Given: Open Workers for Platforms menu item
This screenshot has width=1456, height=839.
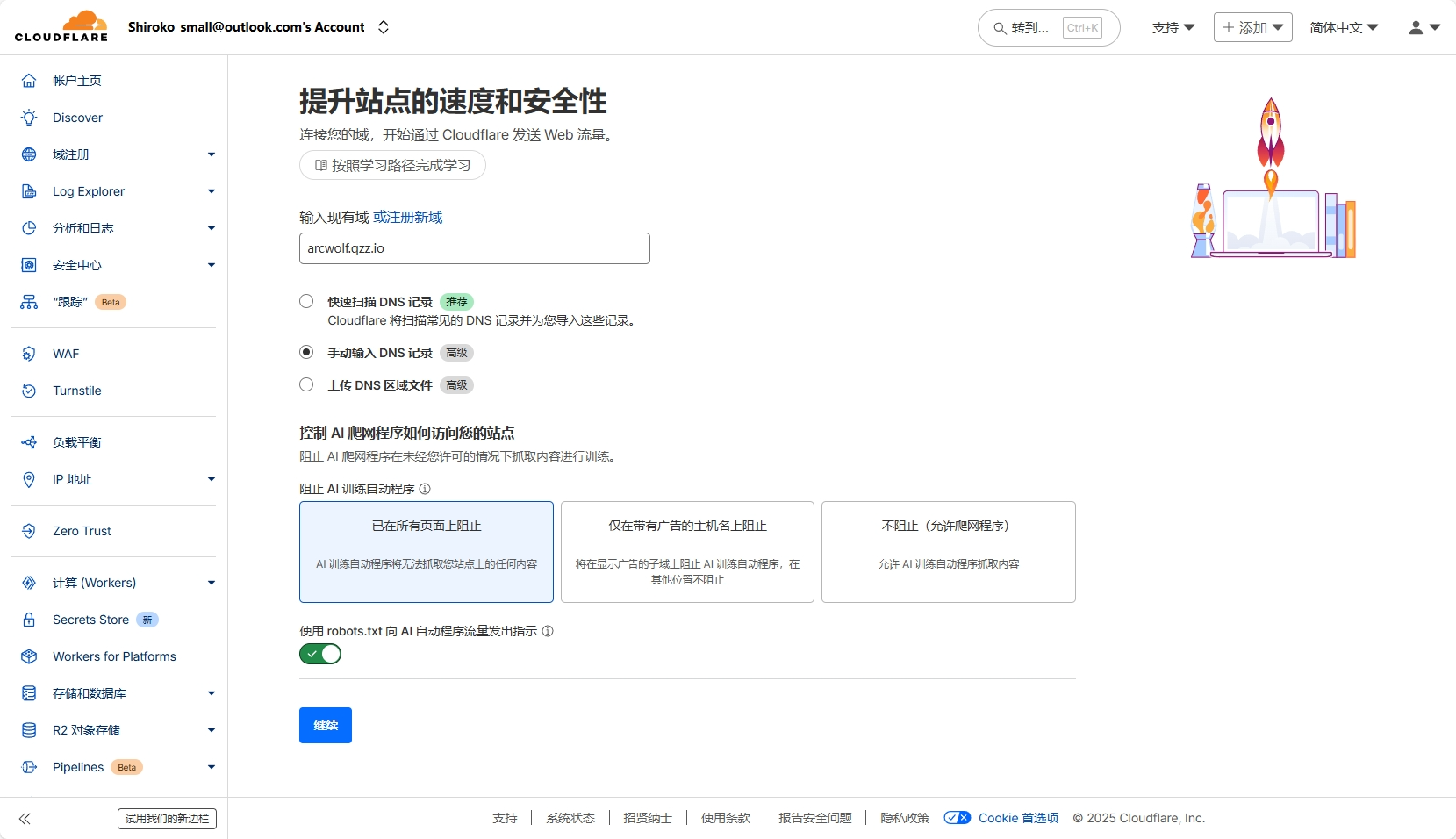Looking at the screenshot, I should pos(114,656).
